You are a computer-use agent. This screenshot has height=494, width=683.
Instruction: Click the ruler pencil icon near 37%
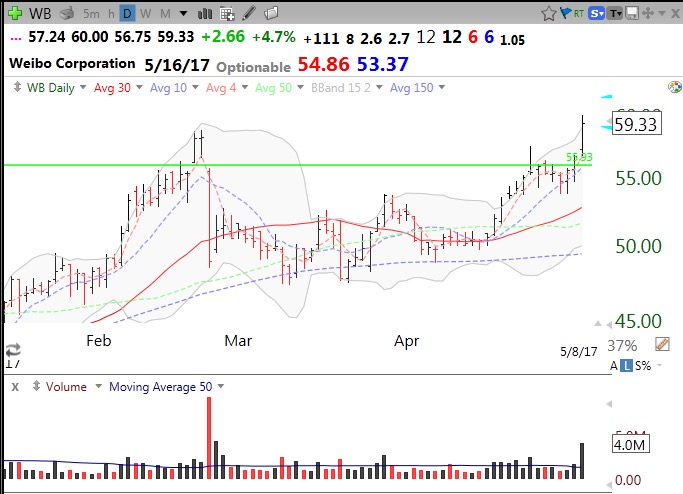[662, 344]
